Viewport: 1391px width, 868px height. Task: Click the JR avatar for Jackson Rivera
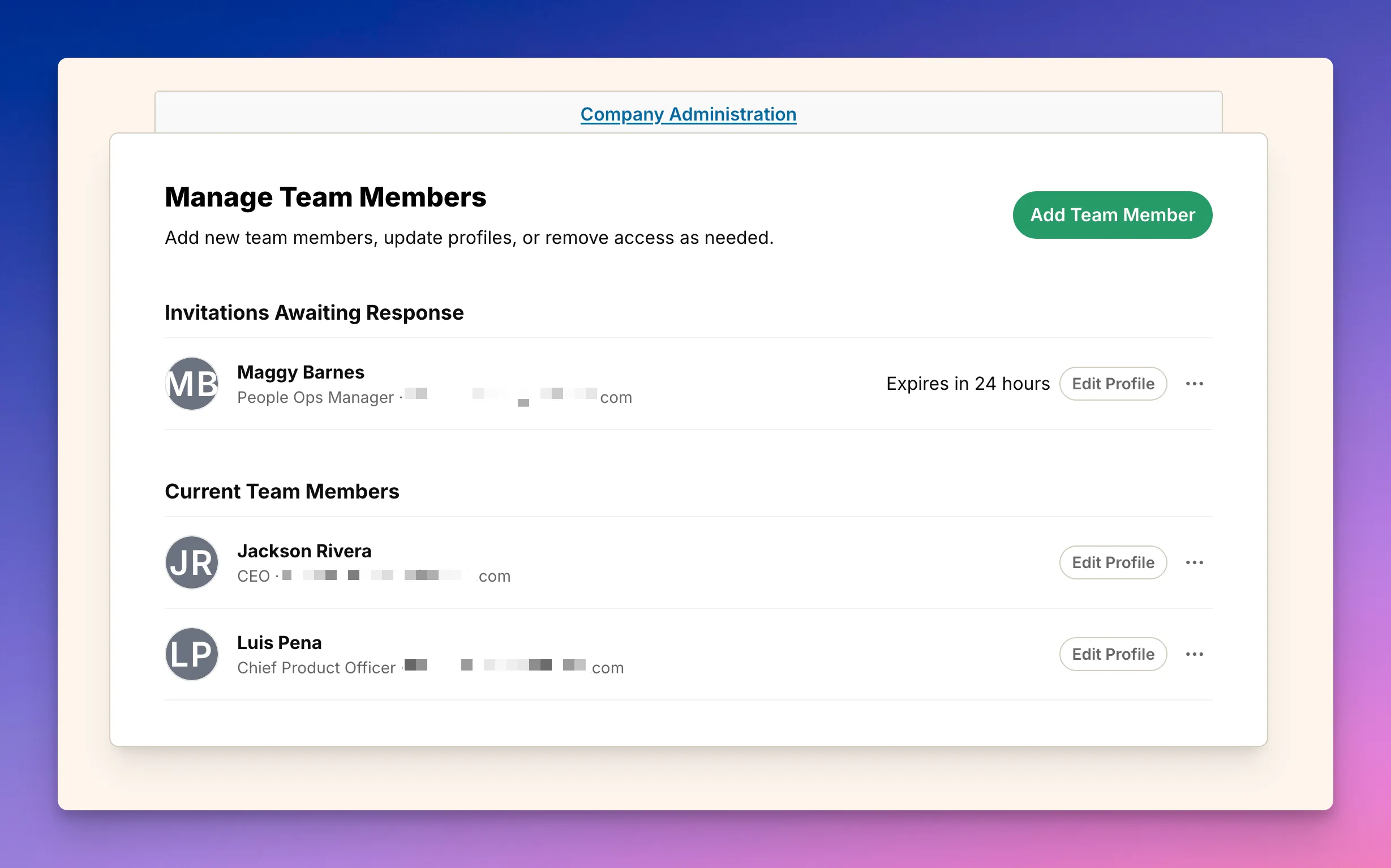coord(191,562)
